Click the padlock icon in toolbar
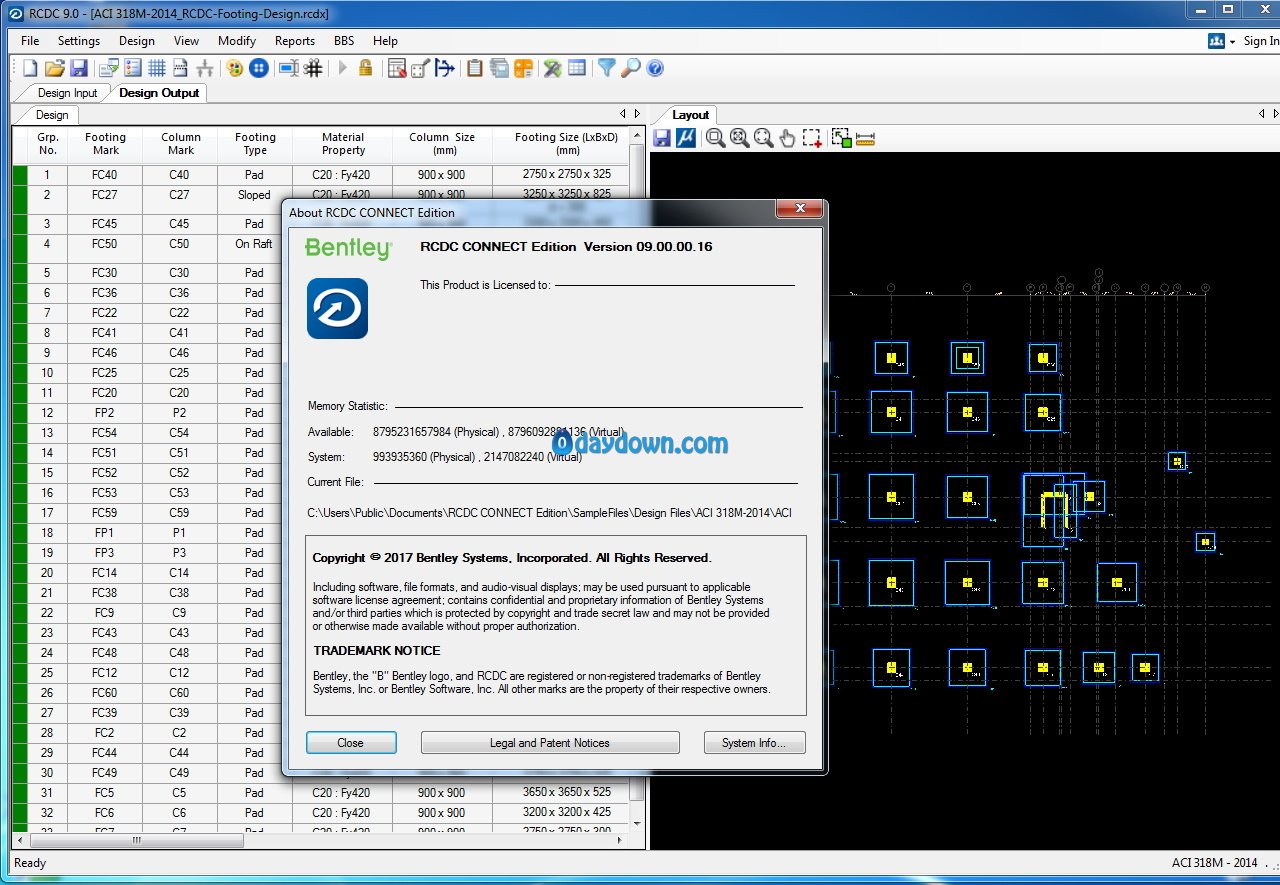Image resolution: width=1280 pixels, height=885 pixels. [x=366, y=68]
